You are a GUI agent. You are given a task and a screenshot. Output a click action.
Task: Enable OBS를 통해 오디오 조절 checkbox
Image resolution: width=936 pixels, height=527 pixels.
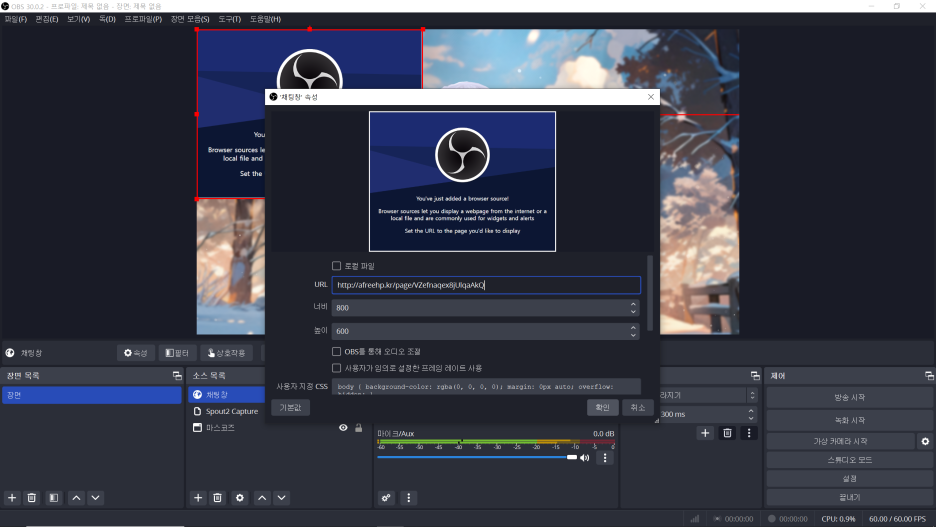(x=337, y=352)
